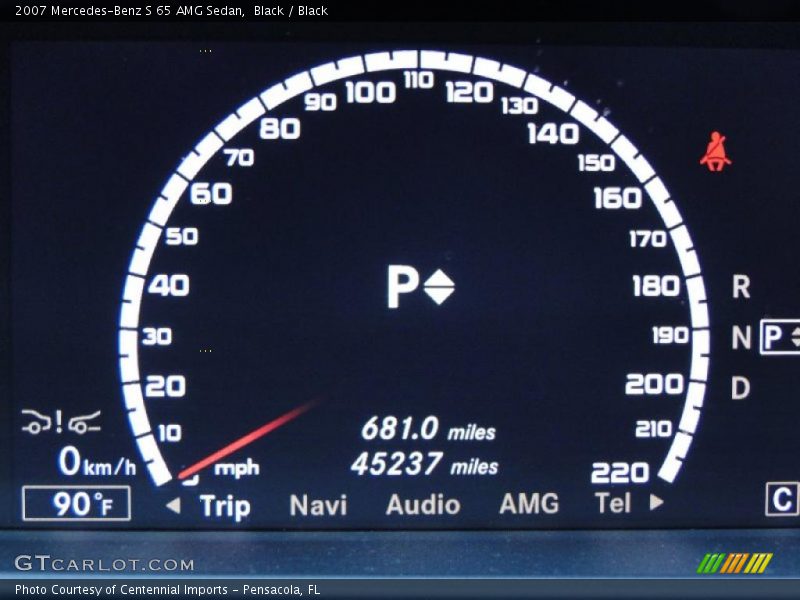The width and height of the screenshot is (800, 600).
Task: Click the large P gear indicator
Action: point(403,287)
